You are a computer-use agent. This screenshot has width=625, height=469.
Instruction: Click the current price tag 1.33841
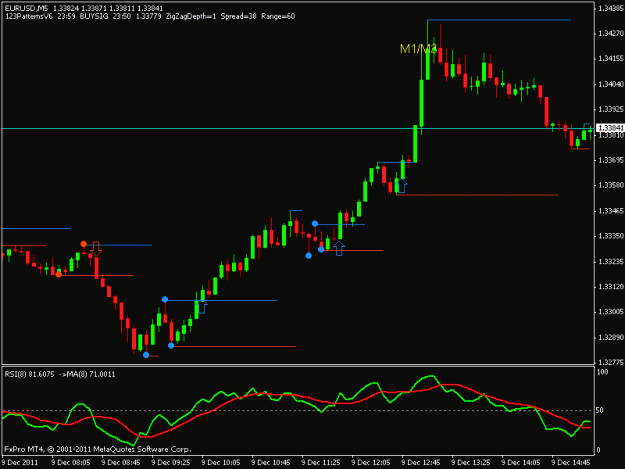(x=611, y=128)
